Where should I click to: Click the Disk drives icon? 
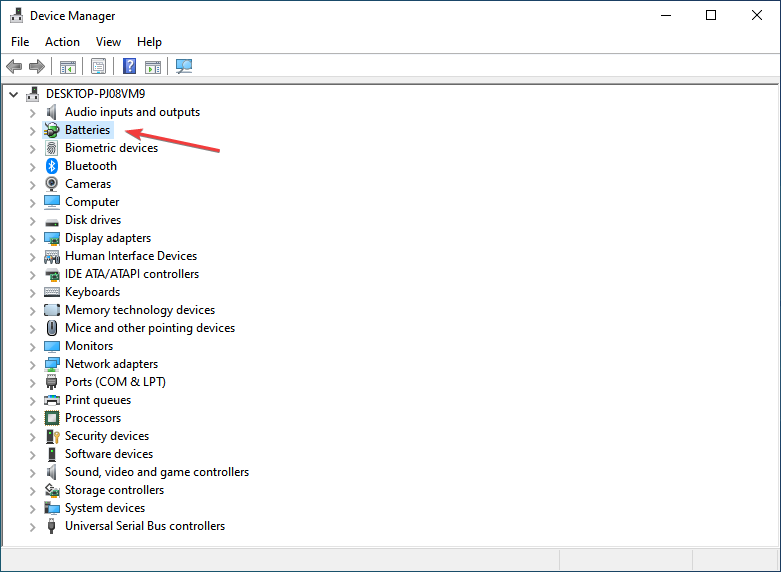point(52,222)
